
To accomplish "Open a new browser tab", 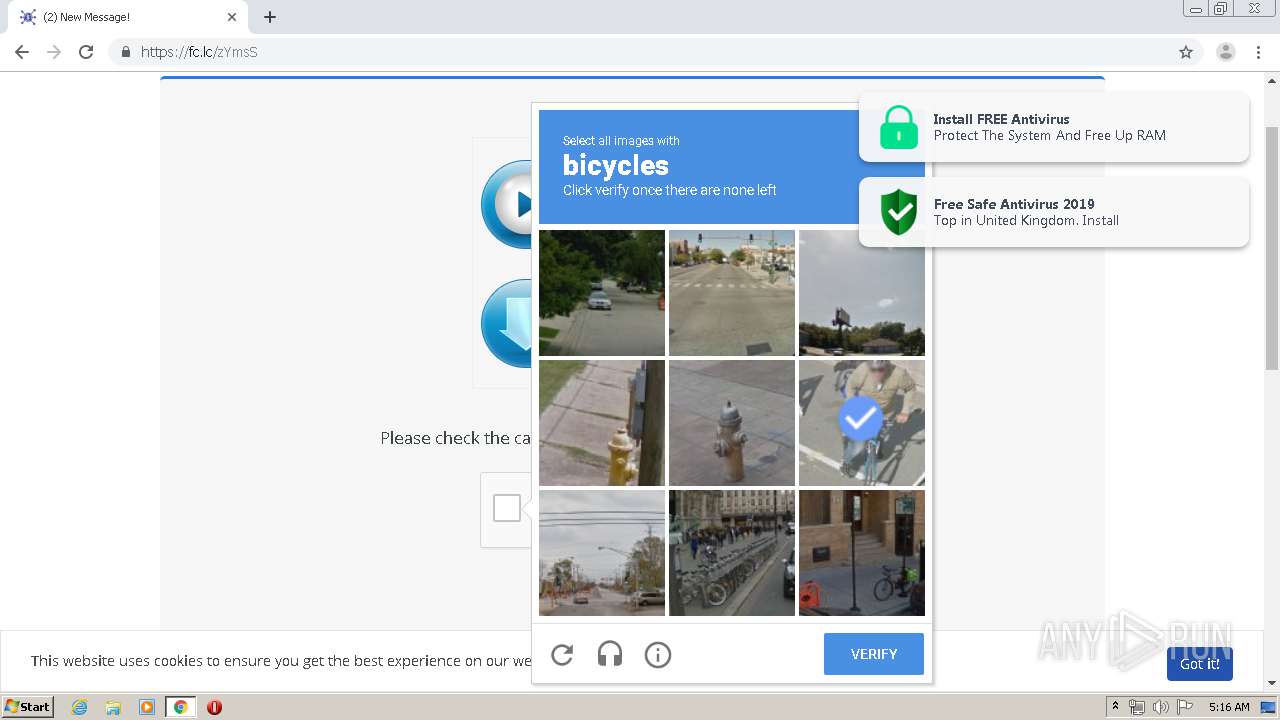I will [270, 17].
